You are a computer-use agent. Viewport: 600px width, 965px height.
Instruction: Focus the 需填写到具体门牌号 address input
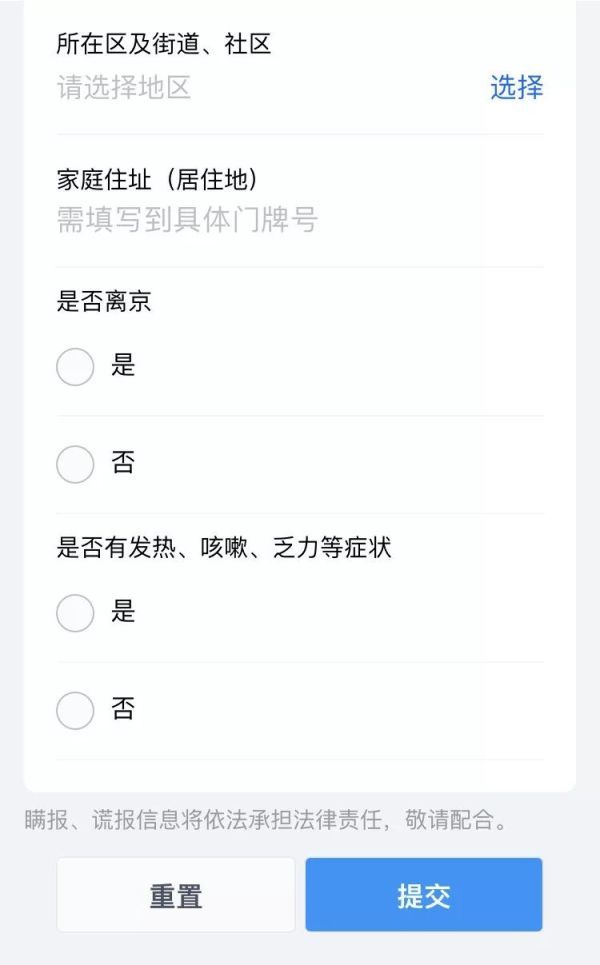[x=187, y=220]
